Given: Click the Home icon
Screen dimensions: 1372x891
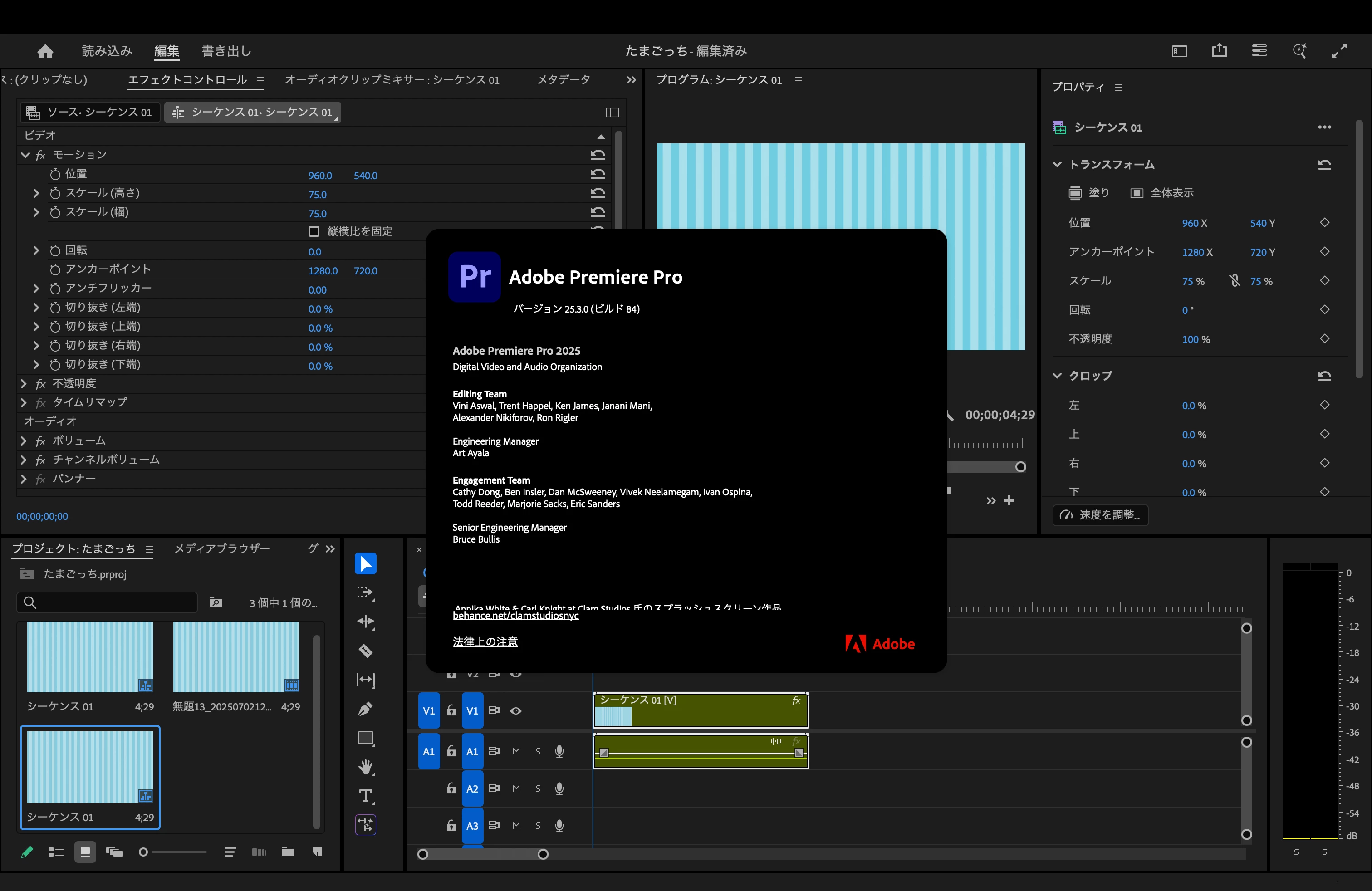Looking at the screenshot, I should 45,51.
